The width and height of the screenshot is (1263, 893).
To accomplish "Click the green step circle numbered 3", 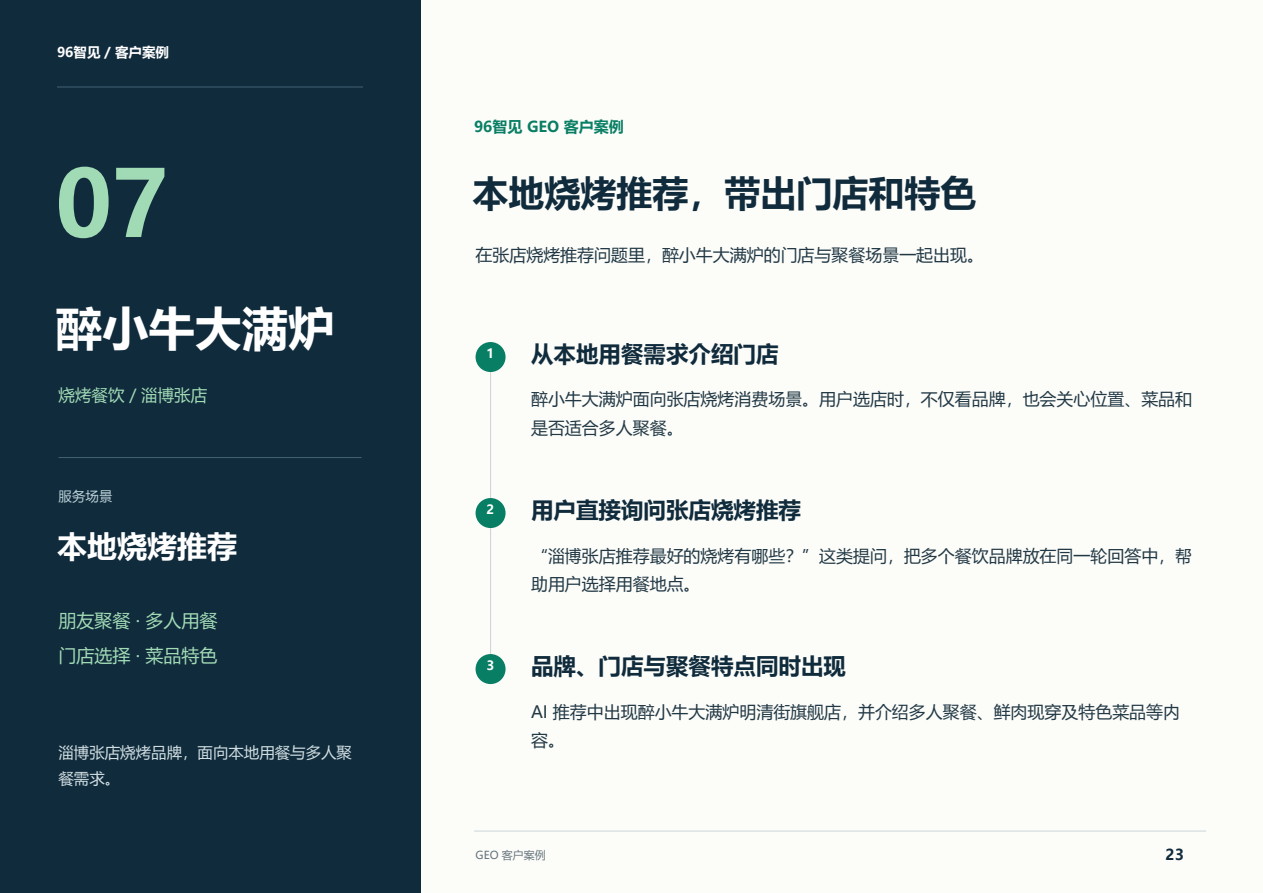I will pyautogui.click(x=490, y=668).
